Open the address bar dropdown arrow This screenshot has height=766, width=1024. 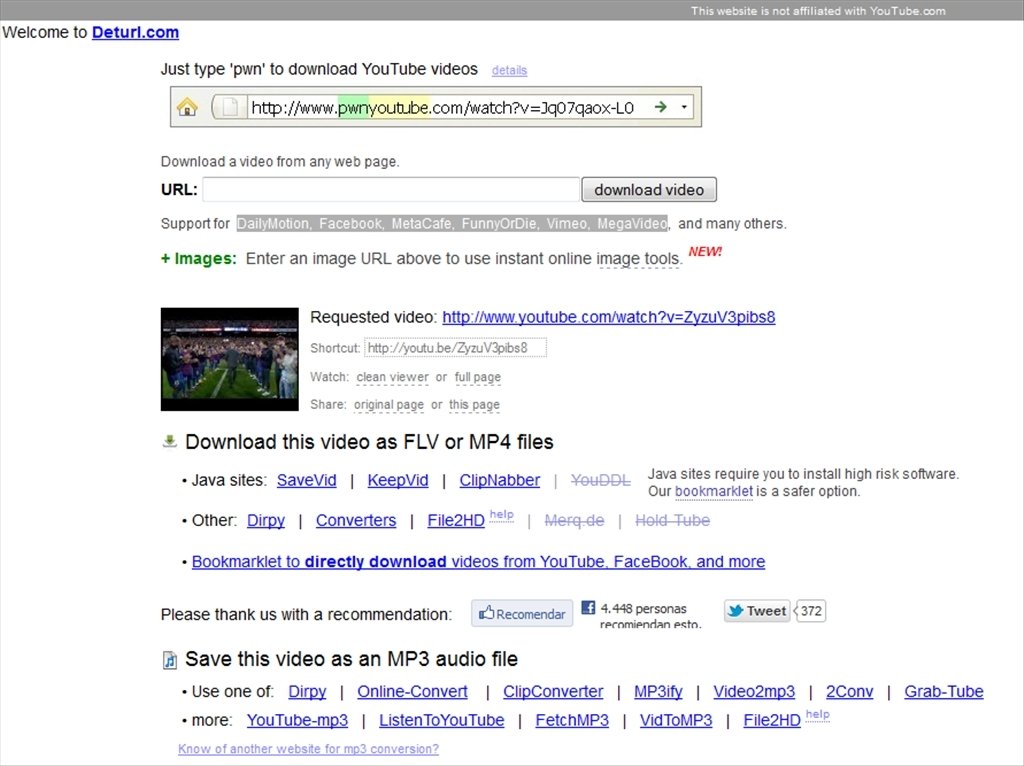pos(684,106)
